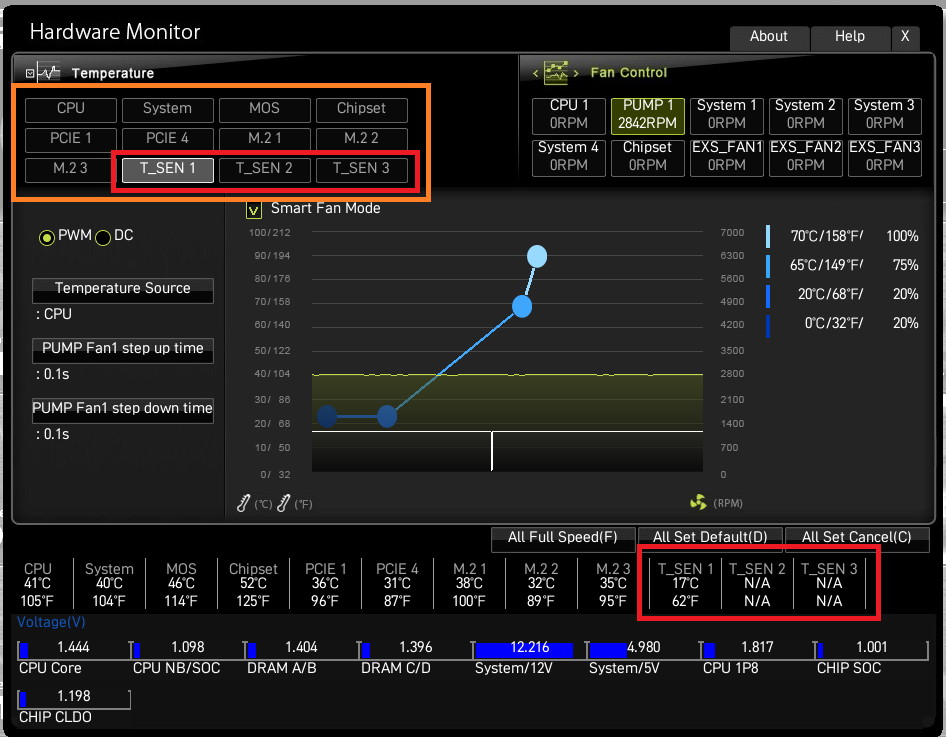Select the T_SEN 3 temperature button

(361, 169)
